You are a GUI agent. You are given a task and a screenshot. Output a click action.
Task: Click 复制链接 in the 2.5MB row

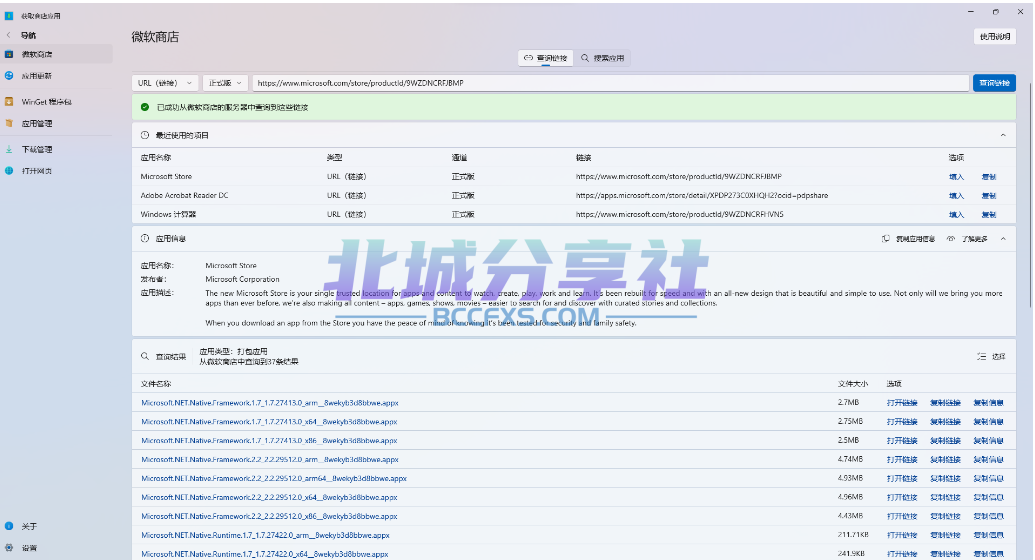click(945, 440)
